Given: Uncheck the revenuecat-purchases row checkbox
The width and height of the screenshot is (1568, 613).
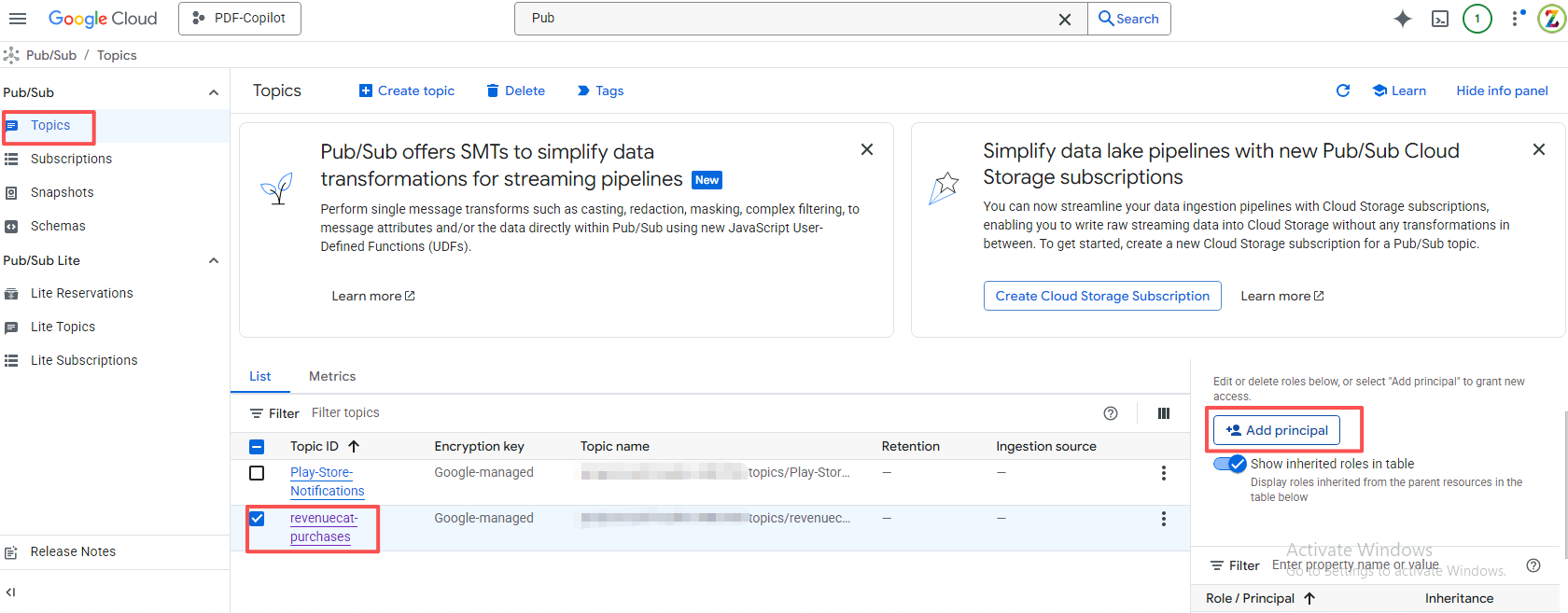Looking at the screenshot, I should click(257, 519).
